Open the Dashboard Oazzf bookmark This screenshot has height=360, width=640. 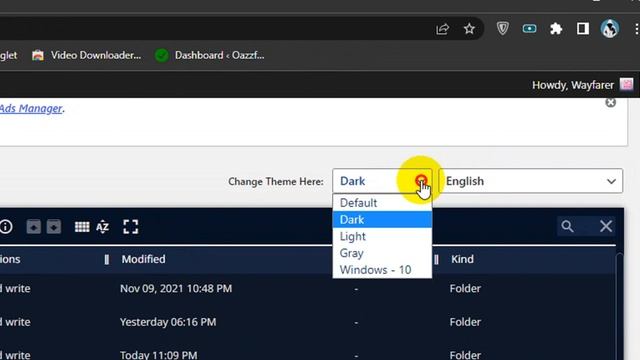coord(210,55)
